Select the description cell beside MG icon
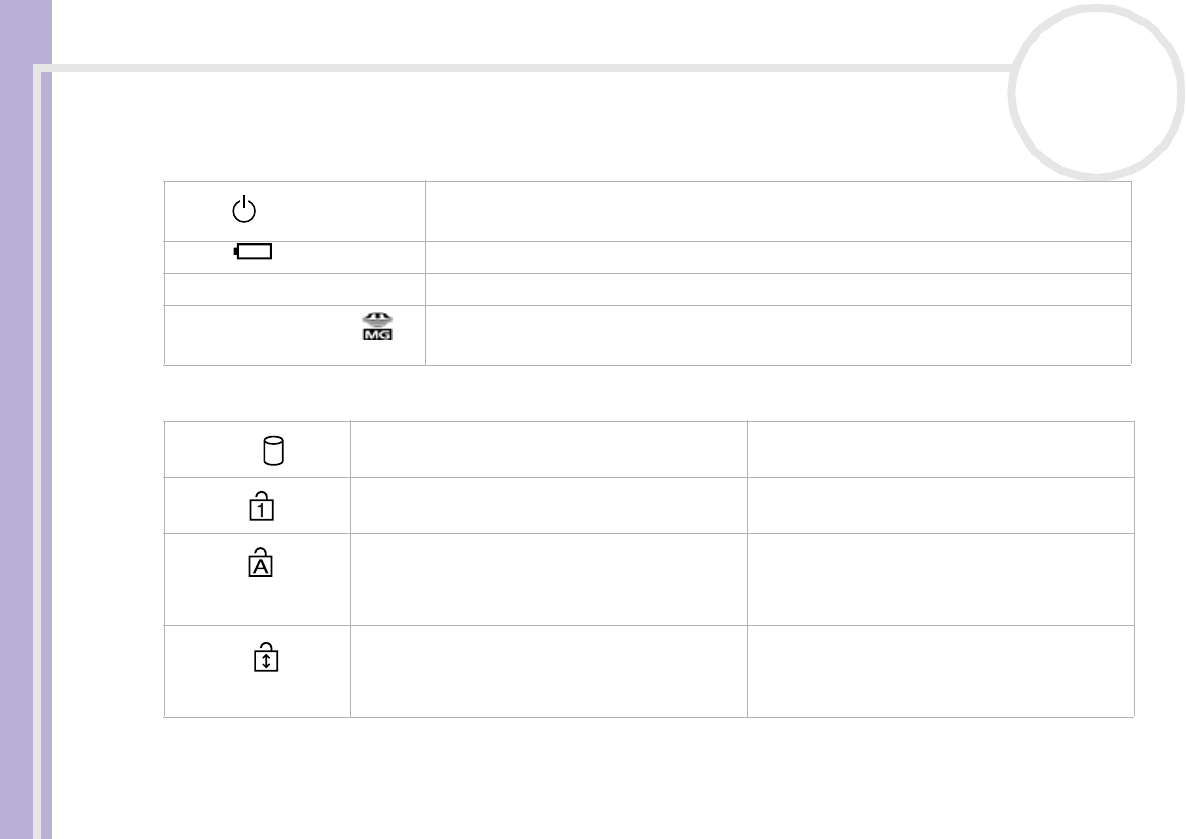The height and width of the screenshot is (839, 1186). (x=778, y=336)
